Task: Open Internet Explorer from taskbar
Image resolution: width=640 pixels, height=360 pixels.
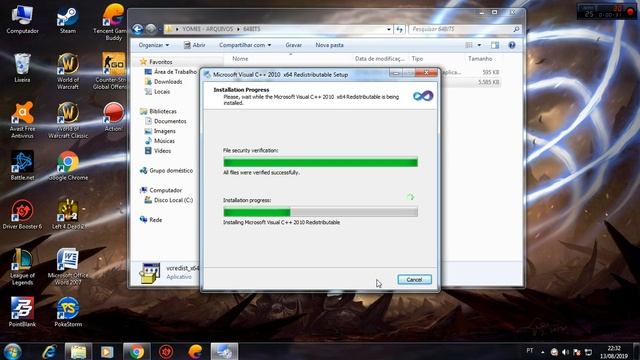Action: tap(49, 351)
